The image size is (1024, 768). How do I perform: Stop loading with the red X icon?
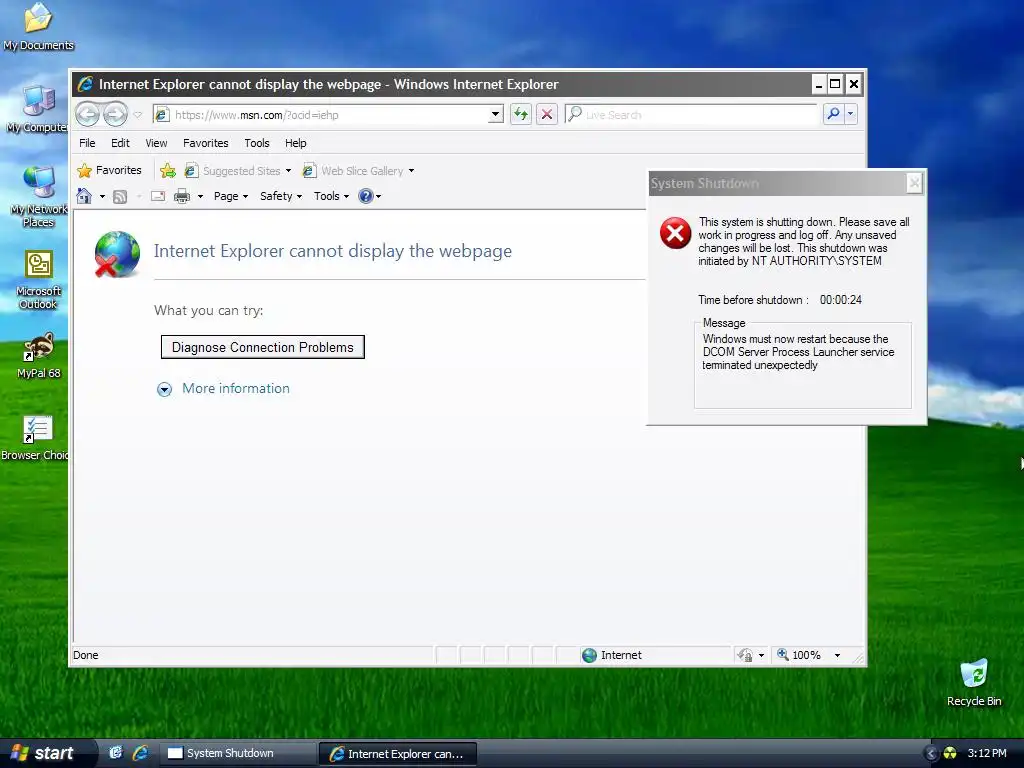point(547,115)
